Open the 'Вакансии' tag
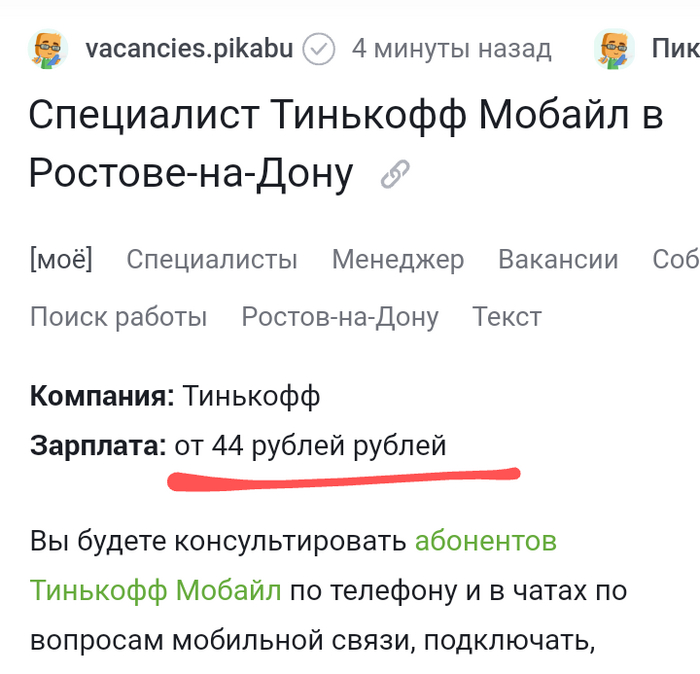Image resolution: width=700 pixels, height=674 pixels. click(x=558, y=260)
